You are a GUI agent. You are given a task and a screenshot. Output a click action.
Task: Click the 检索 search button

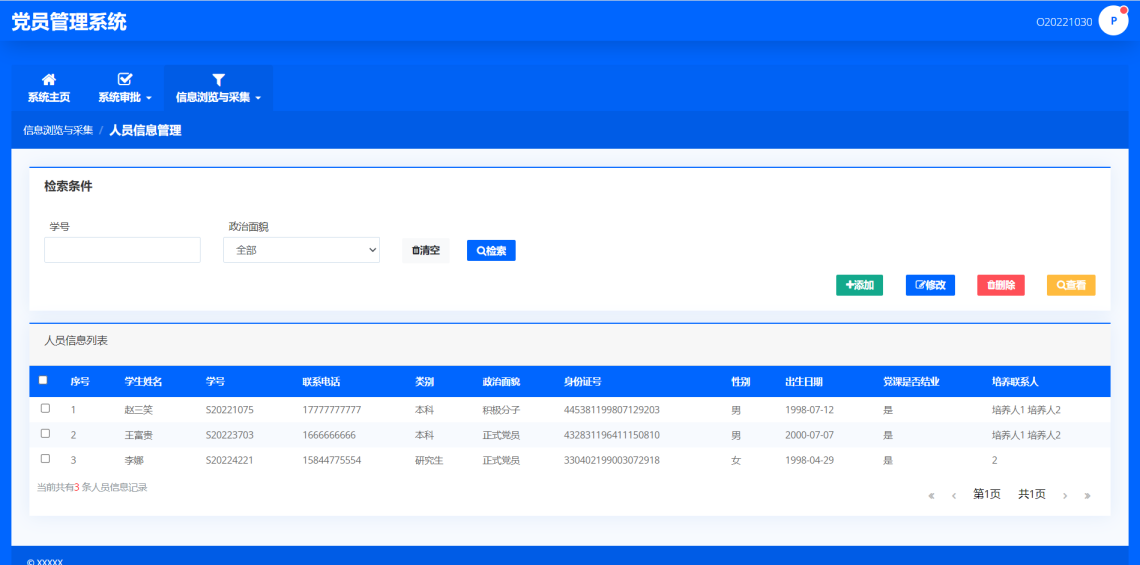point(491,250)
